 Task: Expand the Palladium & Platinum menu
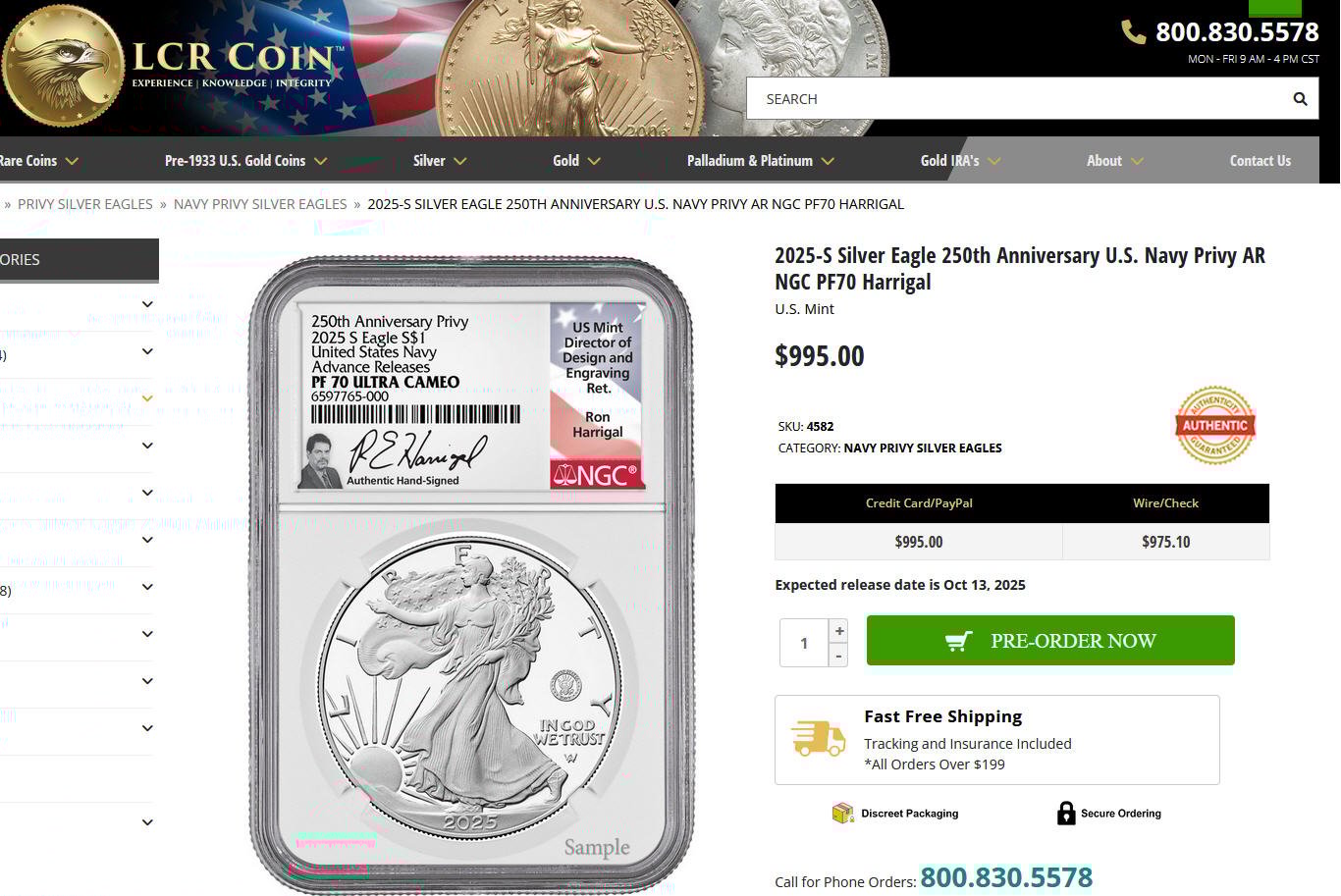[760, 160]
